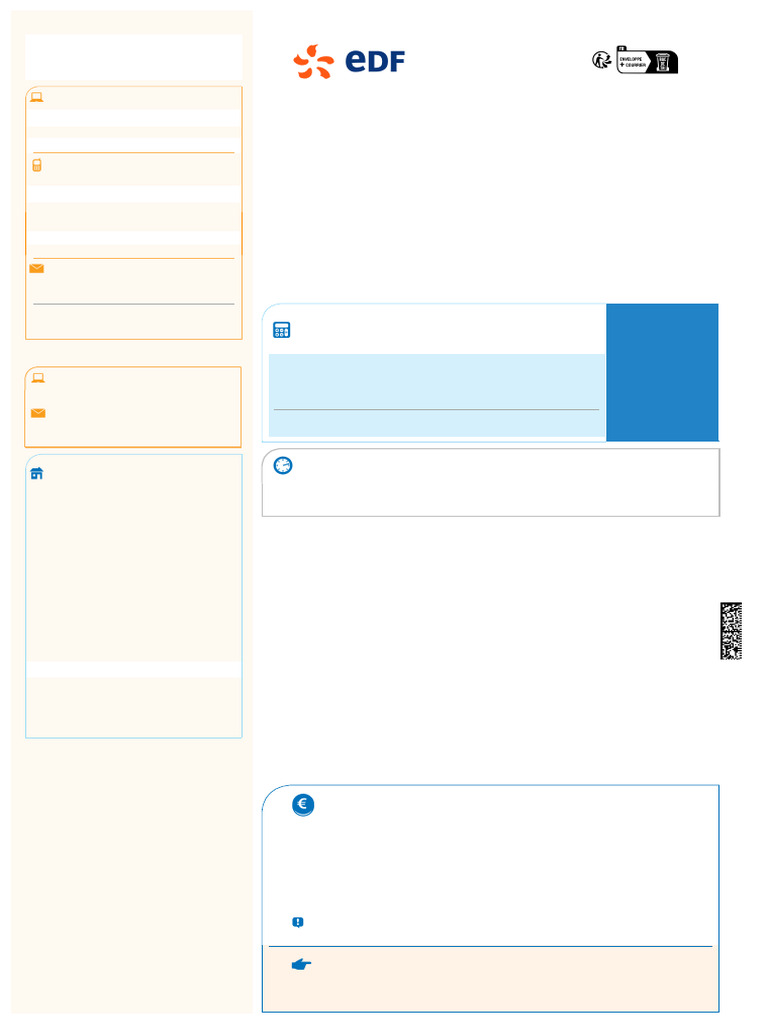Click the euro coin icon
The height and width of the screenshot is (1024, 768).
pos(303,805)
